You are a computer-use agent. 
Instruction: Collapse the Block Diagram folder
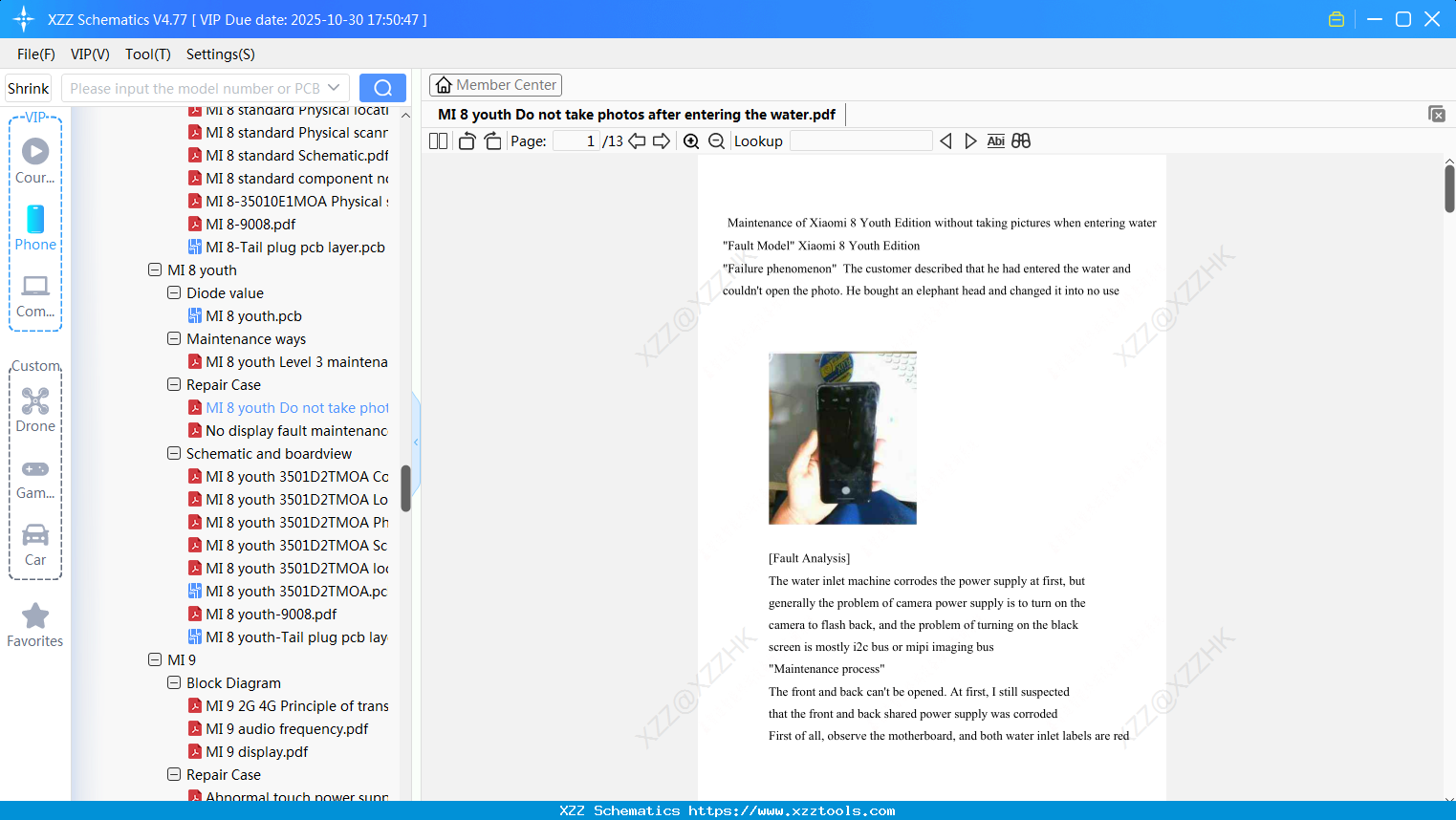point(174,683)
